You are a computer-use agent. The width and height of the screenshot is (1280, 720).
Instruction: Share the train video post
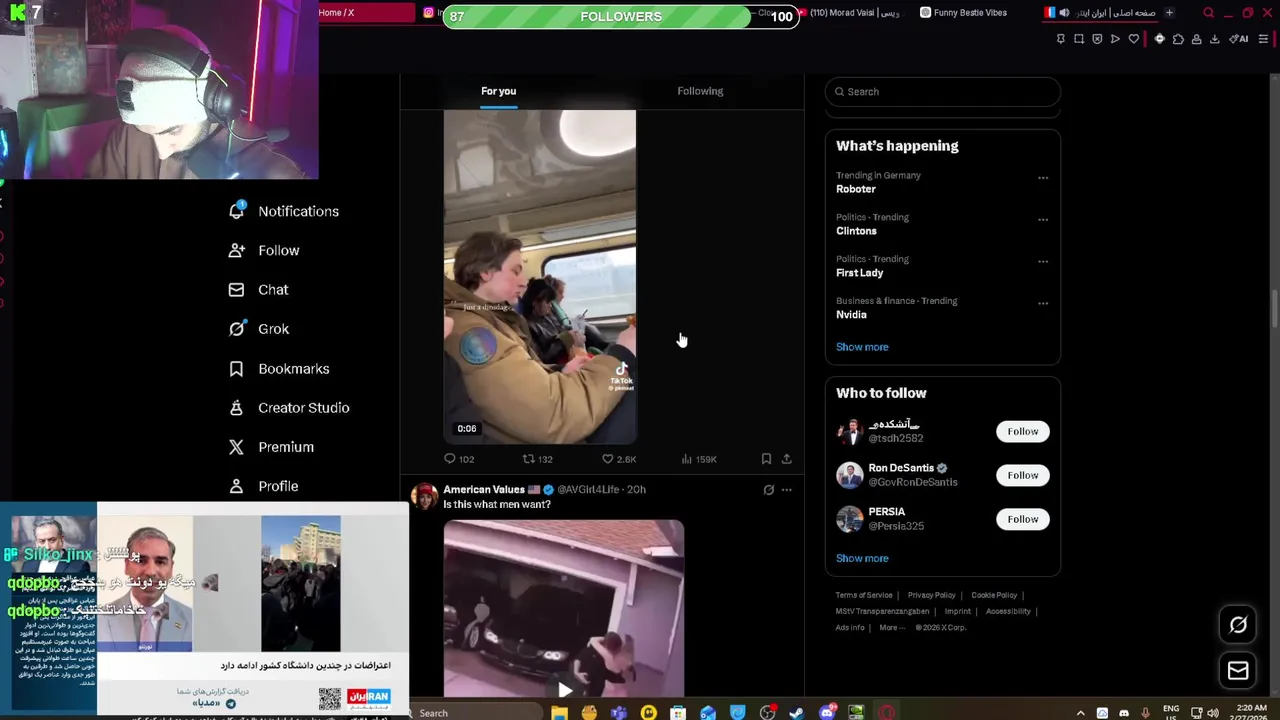coord(787,459)
